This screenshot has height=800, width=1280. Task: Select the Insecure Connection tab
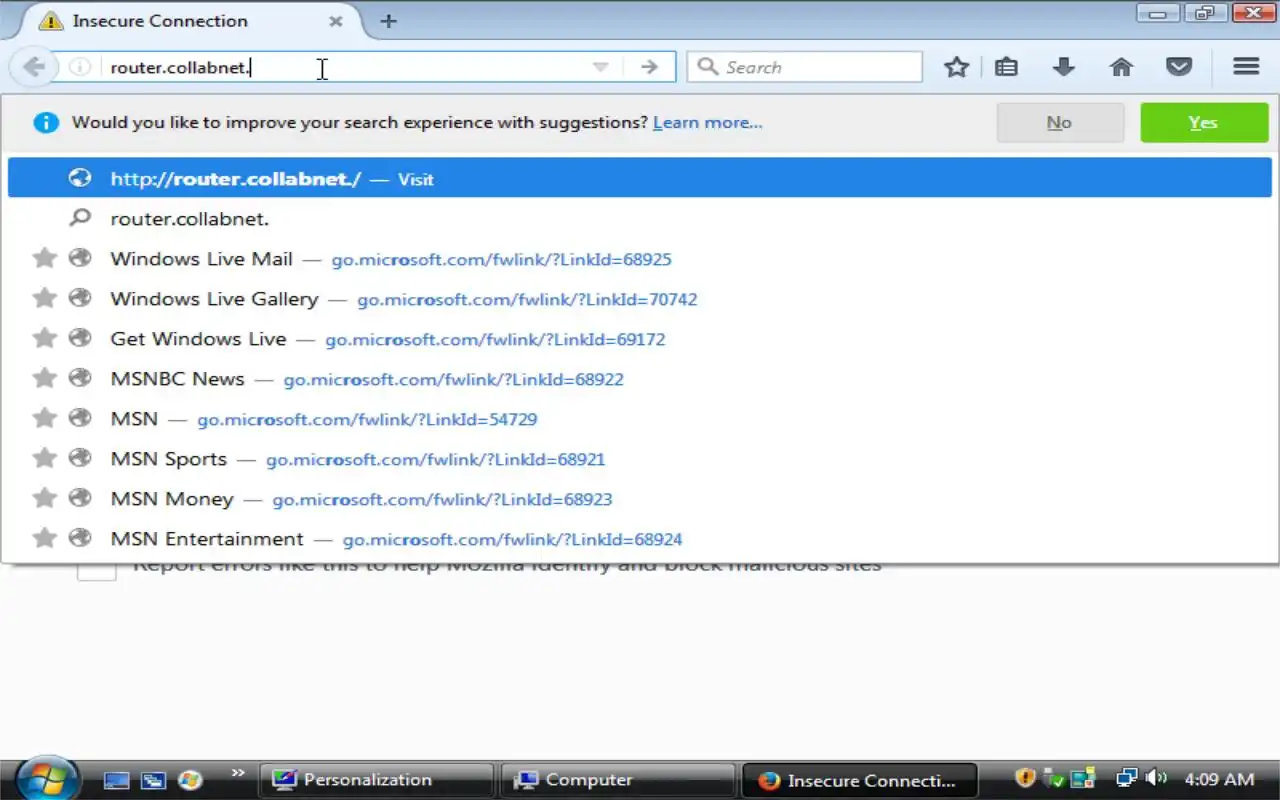(x=192, y=21)
